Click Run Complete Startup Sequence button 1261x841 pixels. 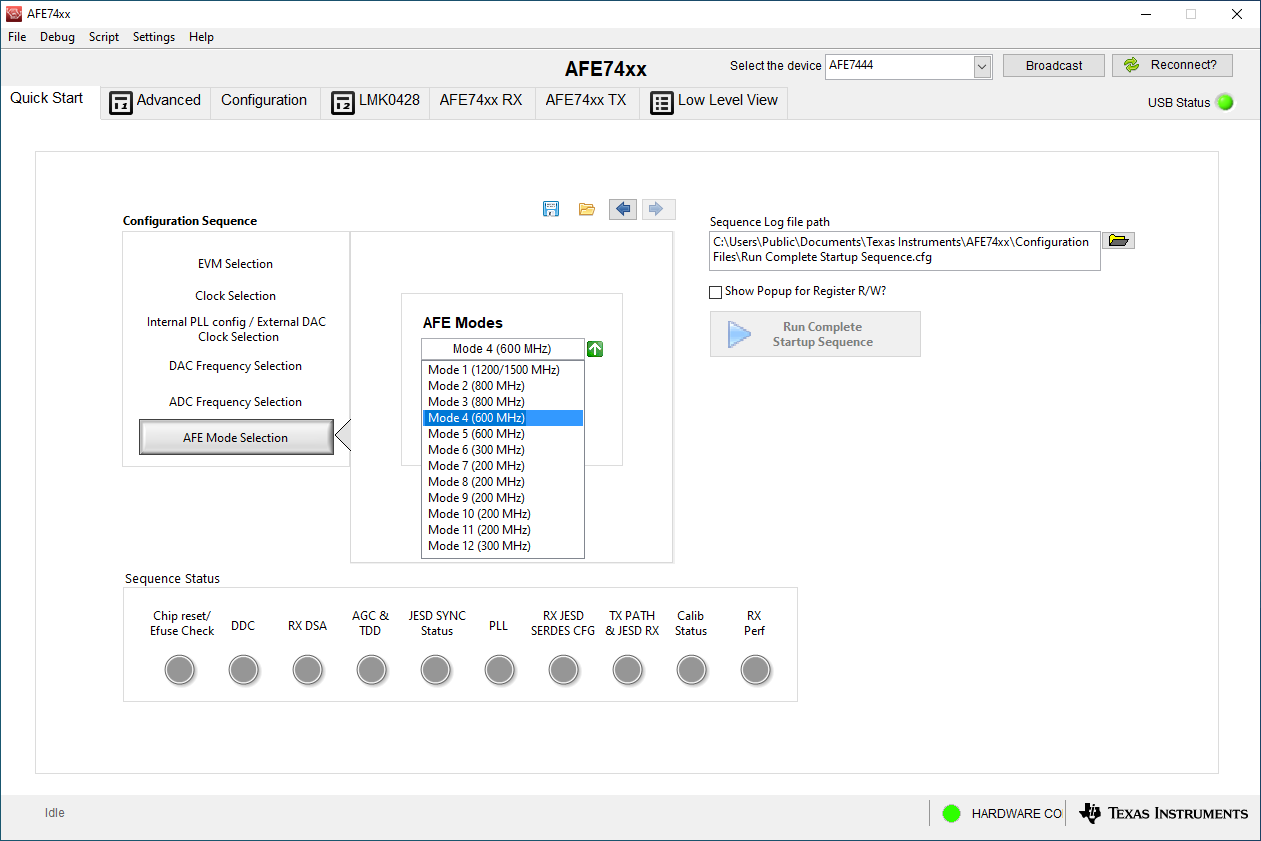tap(815, 334)
